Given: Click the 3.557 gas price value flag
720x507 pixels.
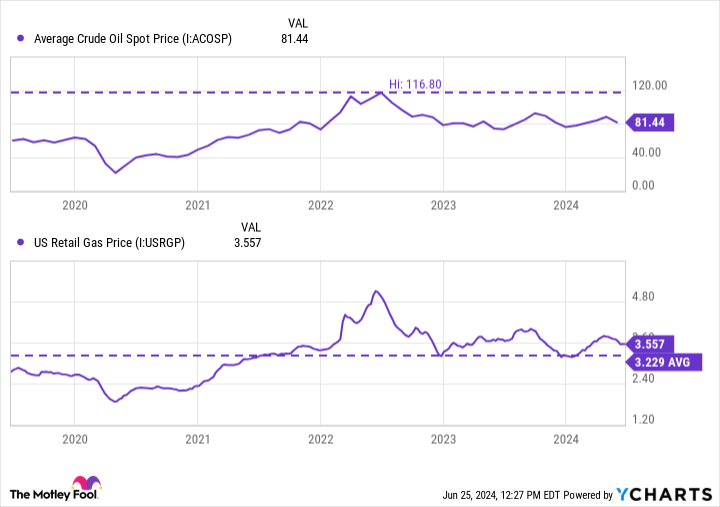Looking at the screenshot, I should tap(650, 343).
